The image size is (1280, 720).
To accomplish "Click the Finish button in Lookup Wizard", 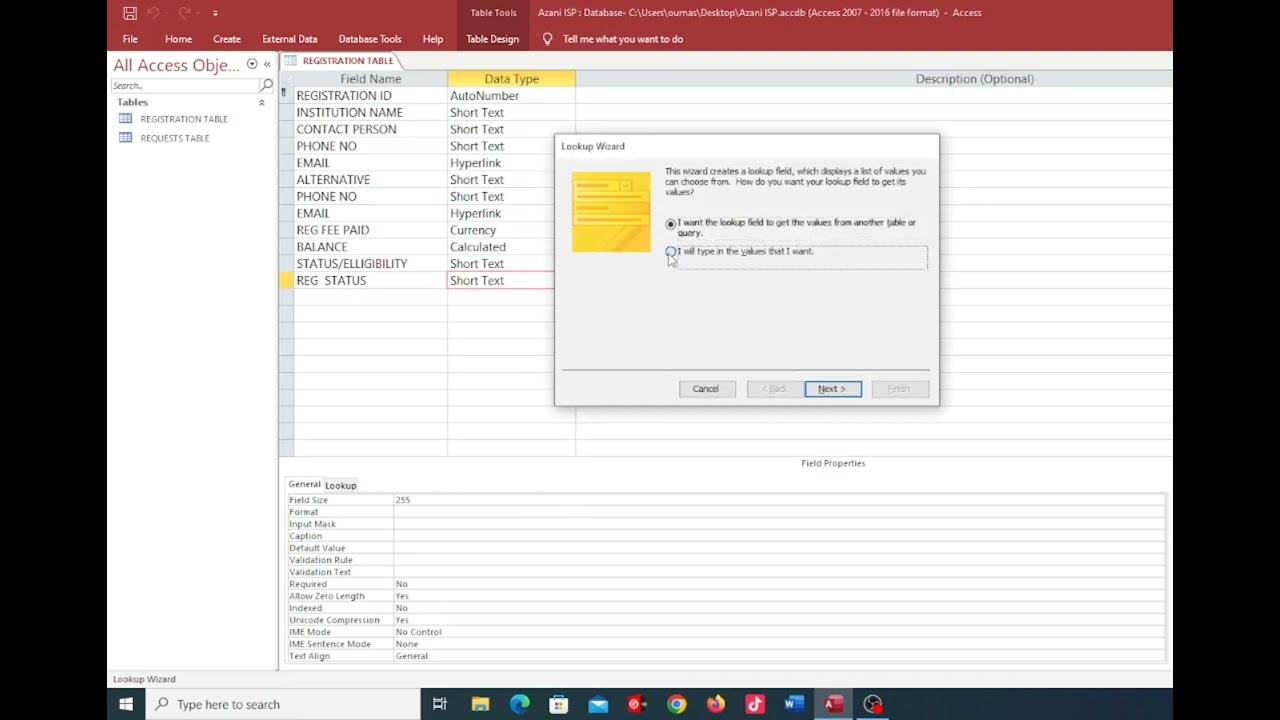I will pos(899,389).
